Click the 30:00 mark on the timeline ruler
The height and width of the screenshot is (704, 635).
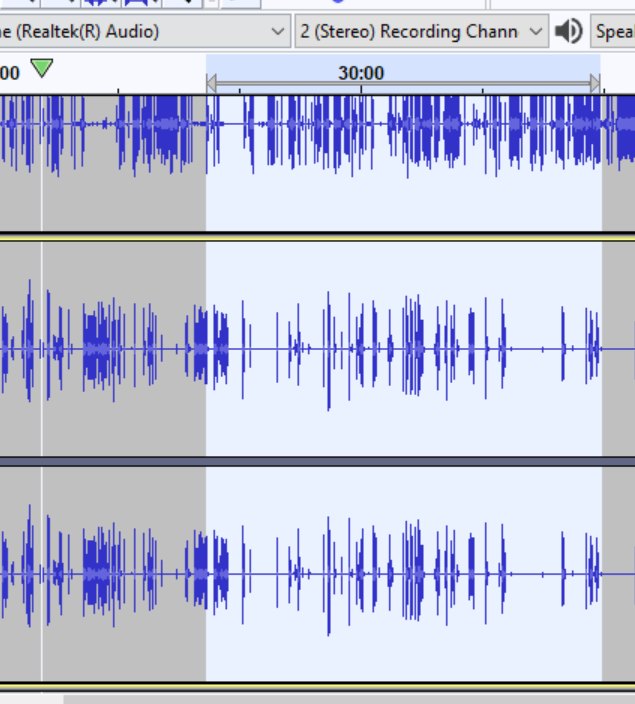point(361,73)
